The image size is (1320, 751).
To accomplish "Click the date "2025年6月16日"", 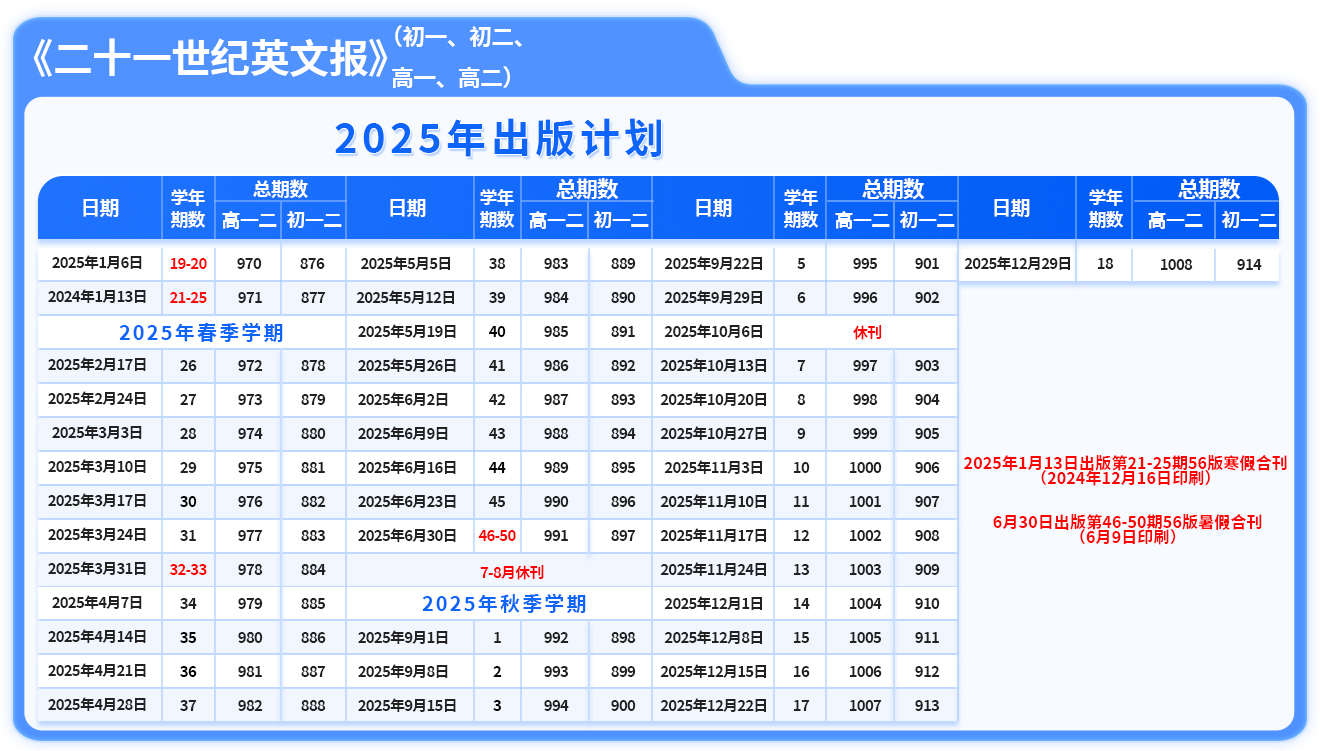I will (406, 468).
